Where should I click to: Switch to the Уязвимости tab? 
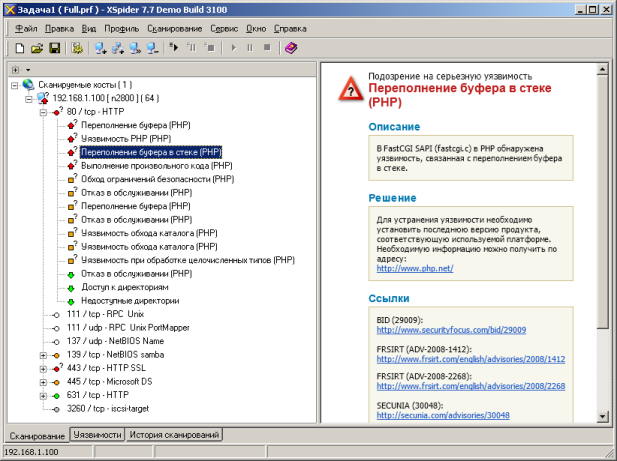coord(97,435)
